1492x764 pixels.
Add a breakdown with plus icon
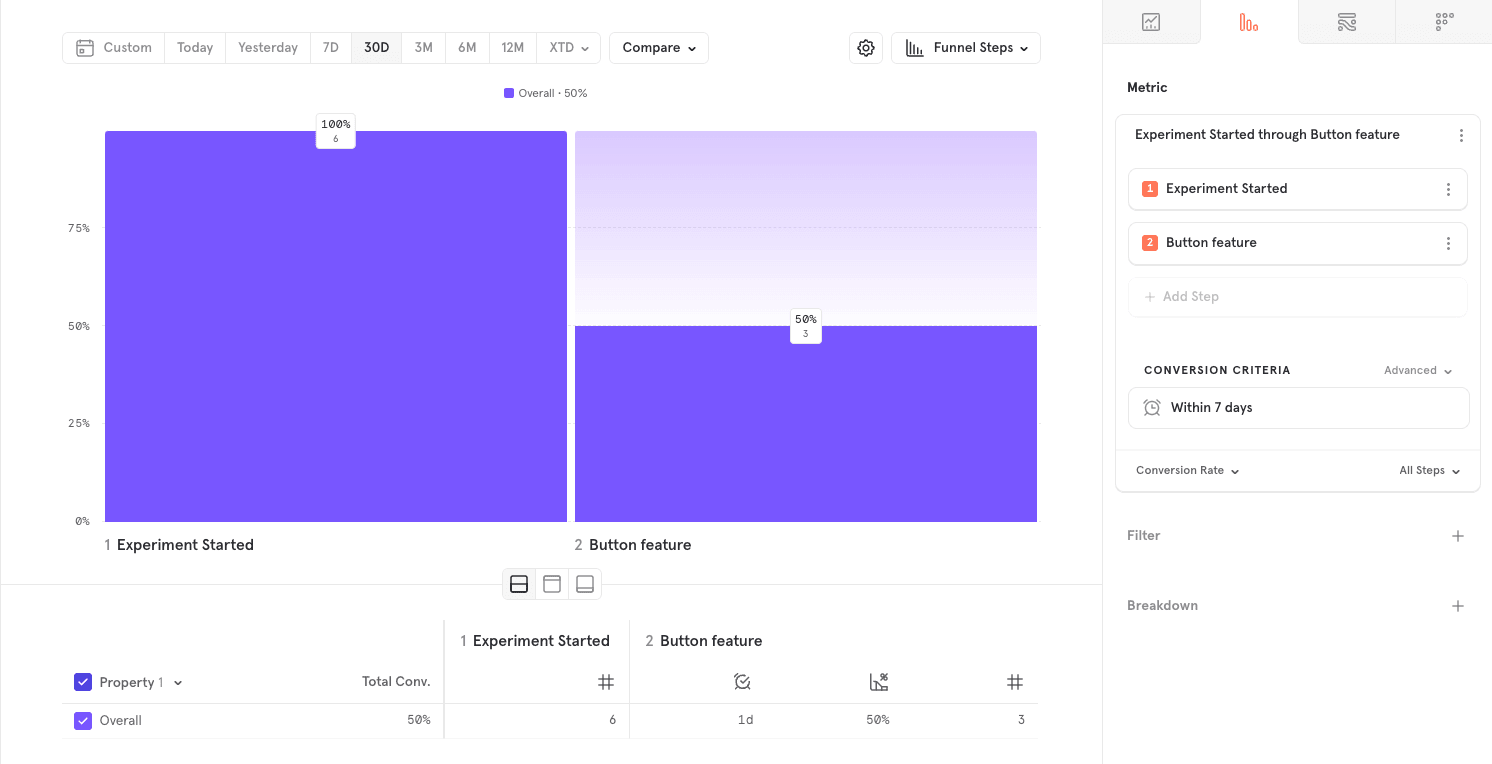click(x=1458, y=606)
